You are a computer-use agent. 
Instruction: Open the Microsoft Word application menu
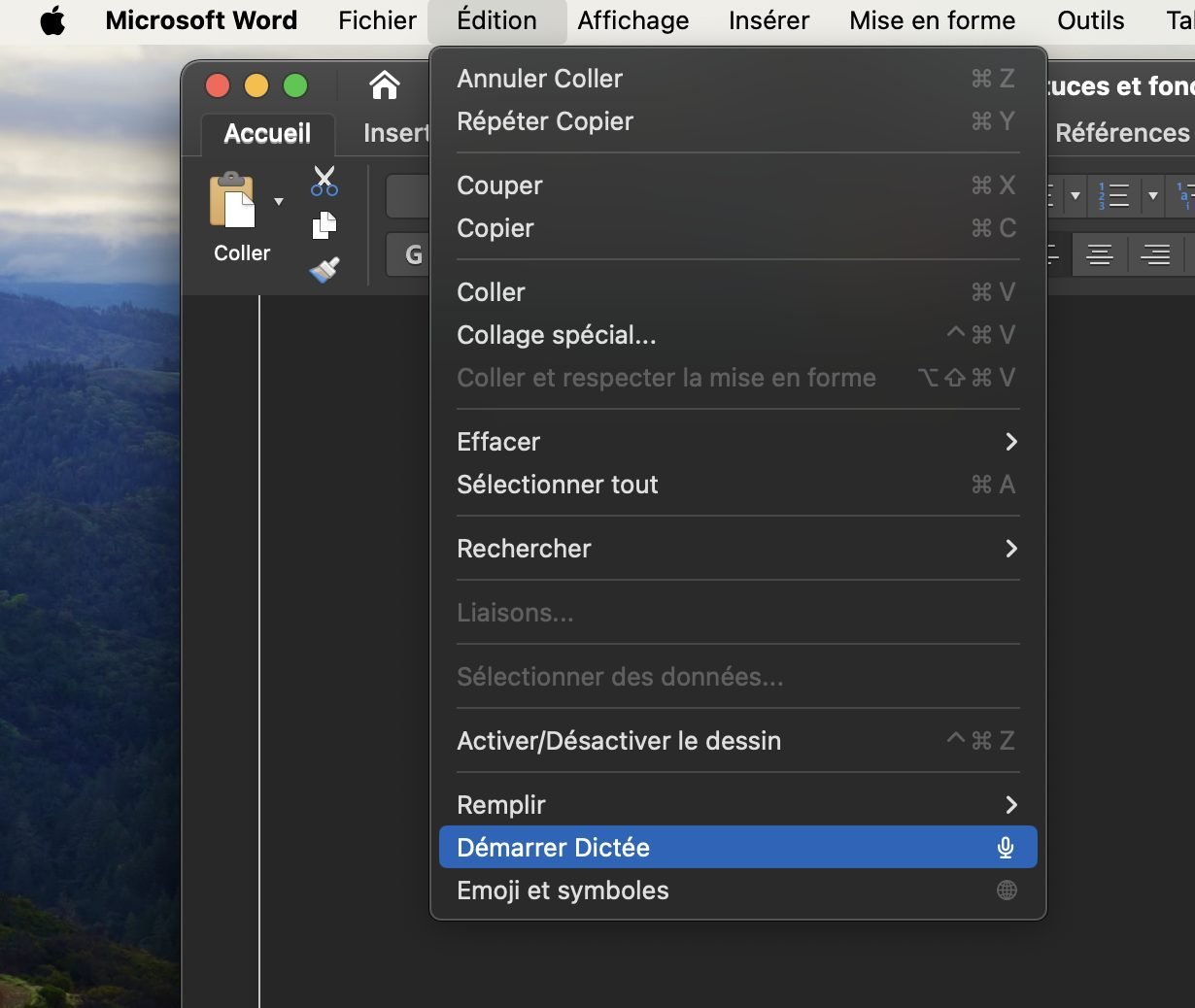[201, 20]
